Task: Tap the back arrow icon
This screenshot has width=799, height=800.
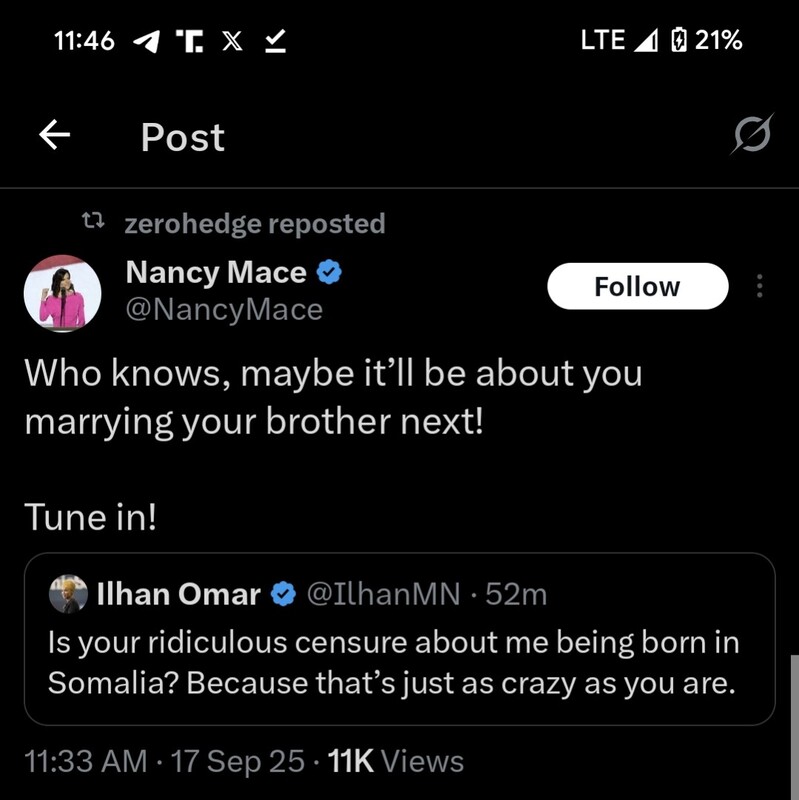Action: 55,136
